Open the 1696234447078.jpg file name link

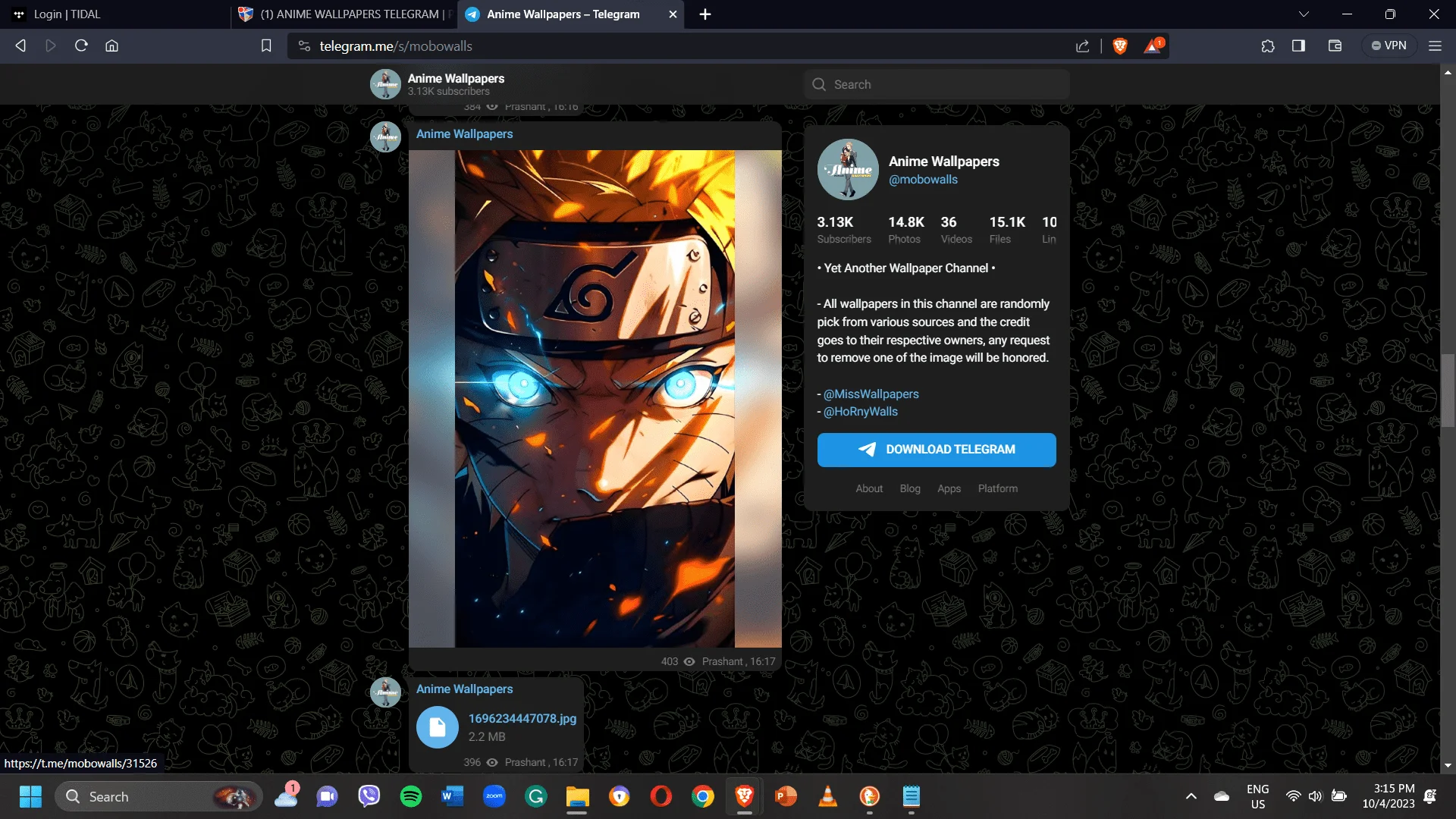[522, 718]
